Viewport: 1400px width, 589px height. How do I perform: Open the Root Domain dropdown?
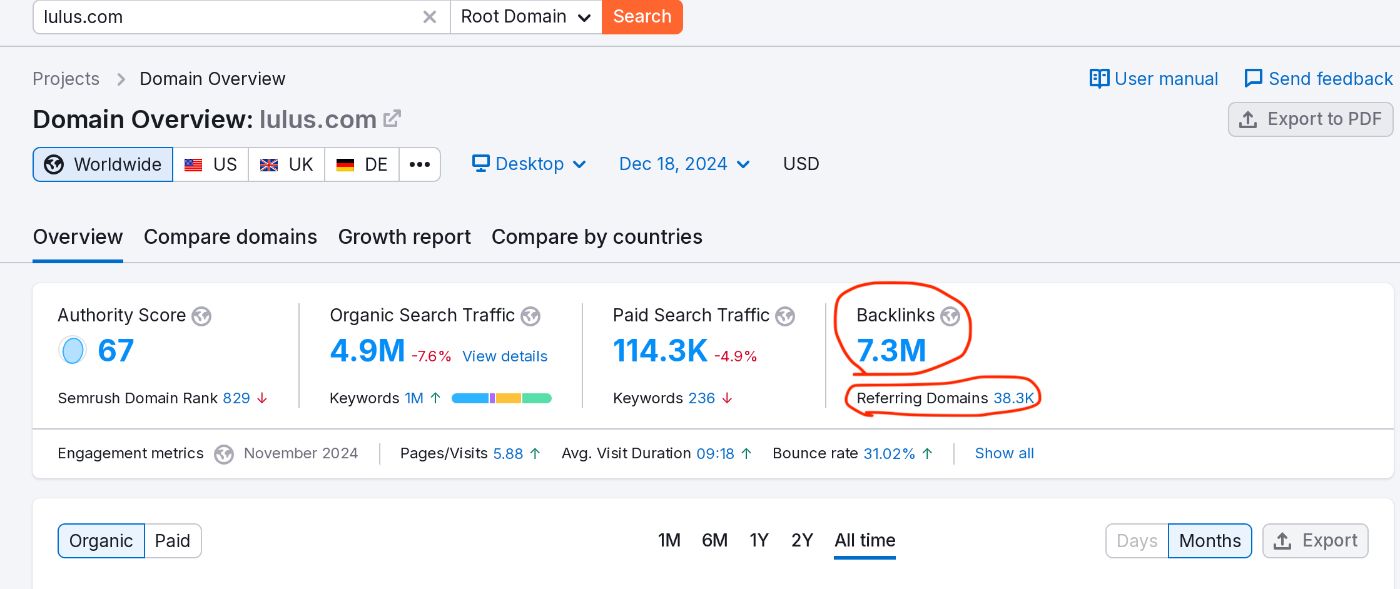pyautogui.click(x=525, y=16)
